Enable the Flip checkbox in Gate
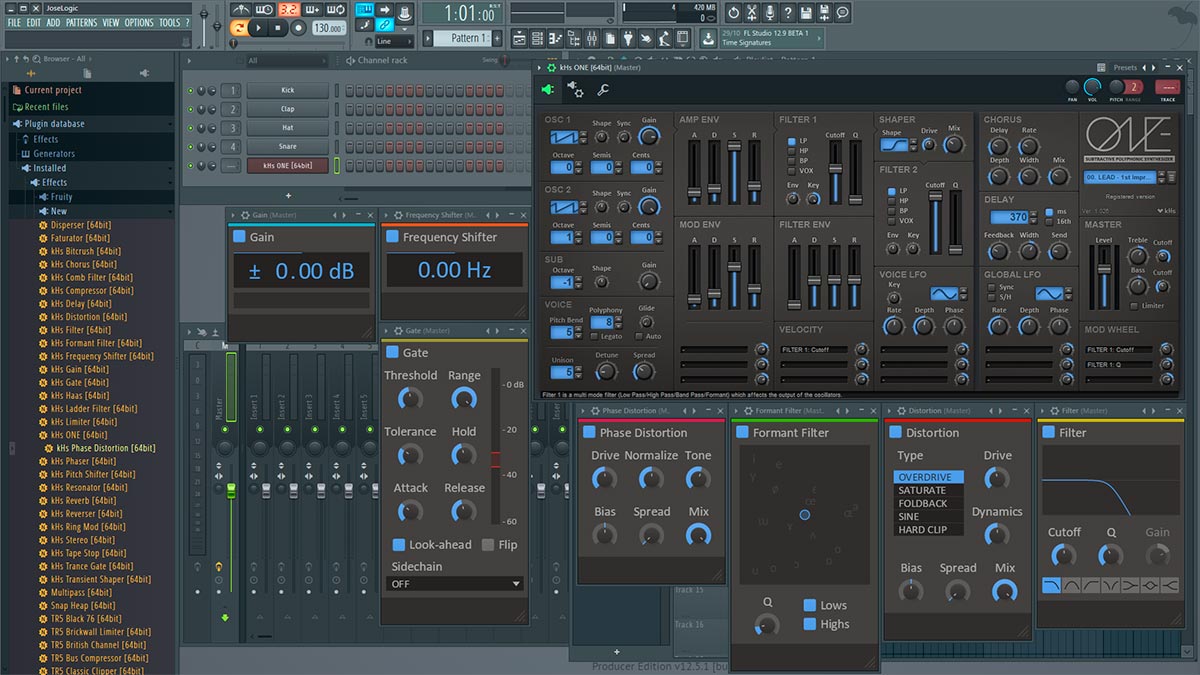This screenshot has height=675, width=1200. [x=488, y=545]
